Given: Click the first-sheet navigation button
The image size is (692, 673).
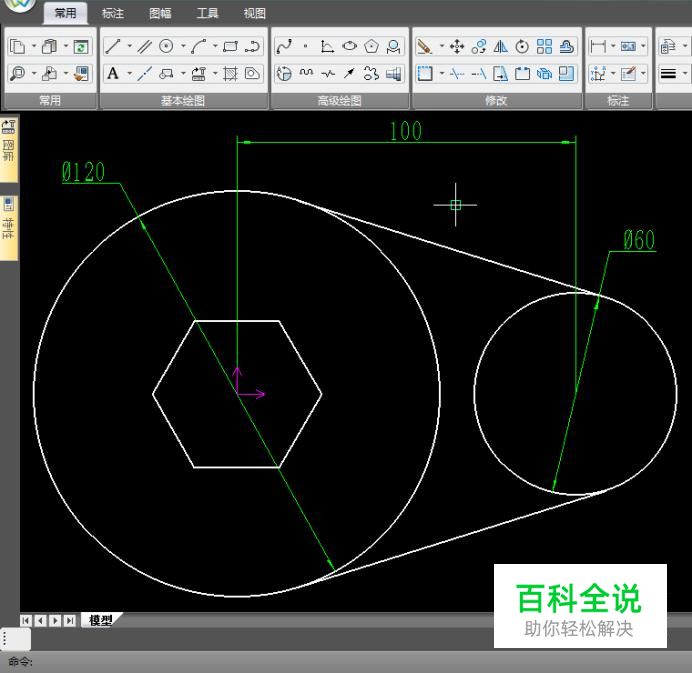Looking at the screenshot, I should click(26, 620).
